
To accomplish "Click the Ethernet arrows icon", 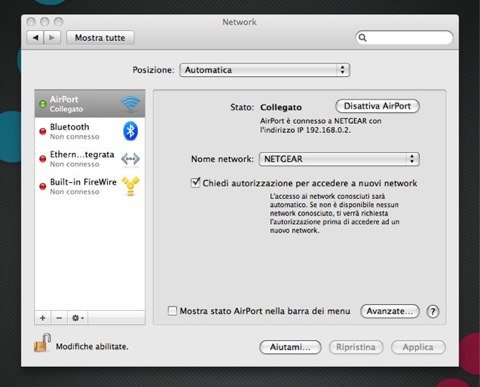I will [x=130, y=159].
